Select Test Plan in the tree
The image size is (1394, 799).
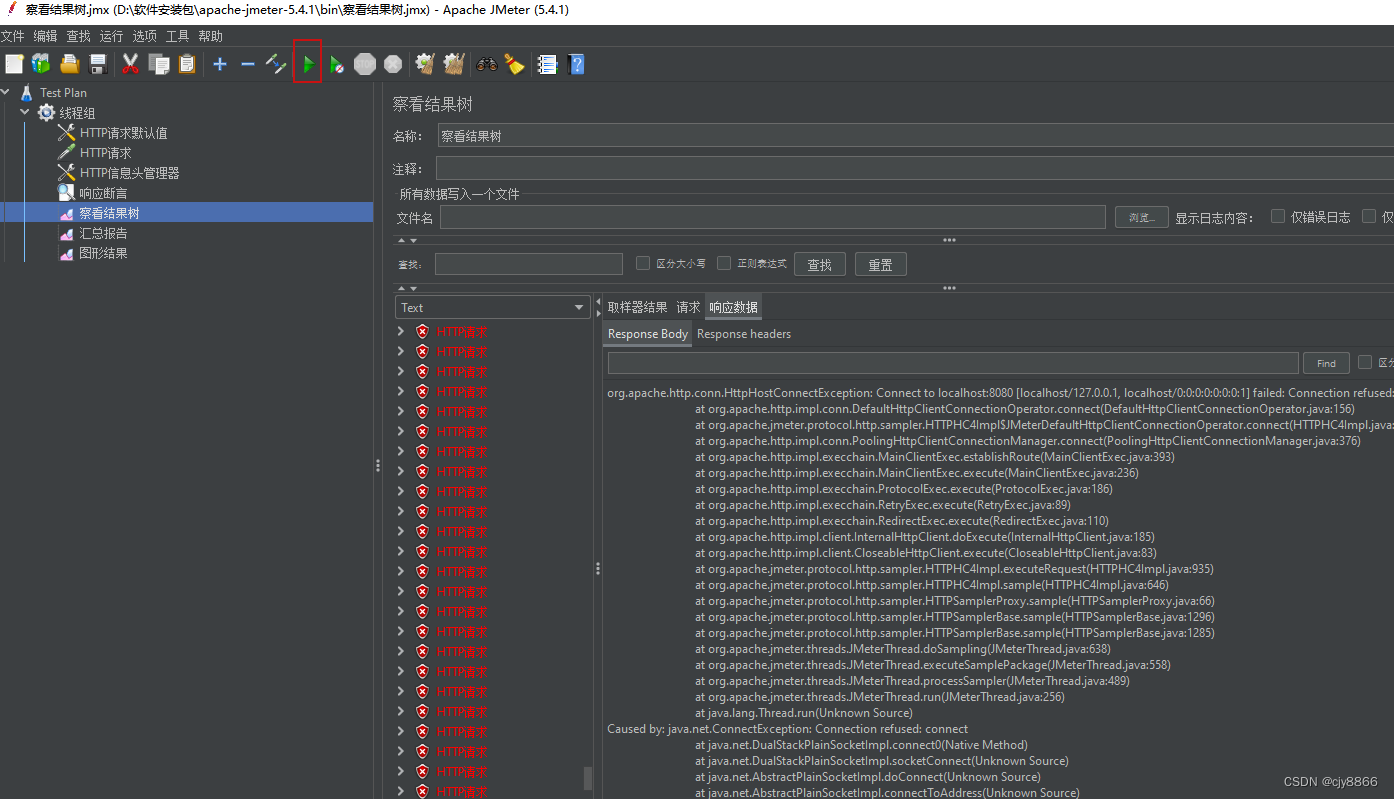[x=63, y=93]
